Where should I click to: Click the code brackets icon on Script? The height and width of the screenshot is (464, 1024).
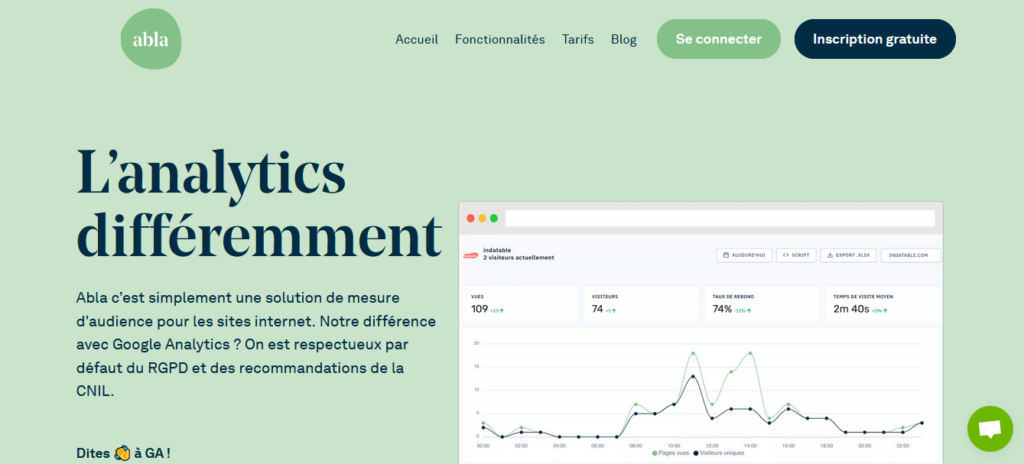[786, 255]
